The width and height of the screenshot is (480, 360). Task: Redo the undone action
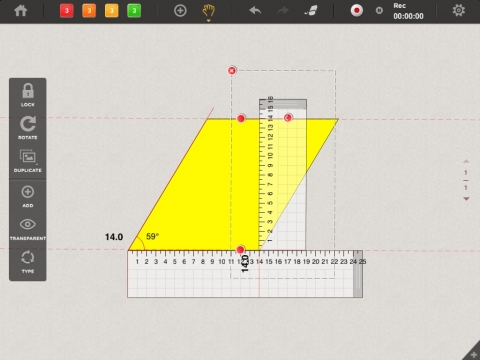[283, 11]
